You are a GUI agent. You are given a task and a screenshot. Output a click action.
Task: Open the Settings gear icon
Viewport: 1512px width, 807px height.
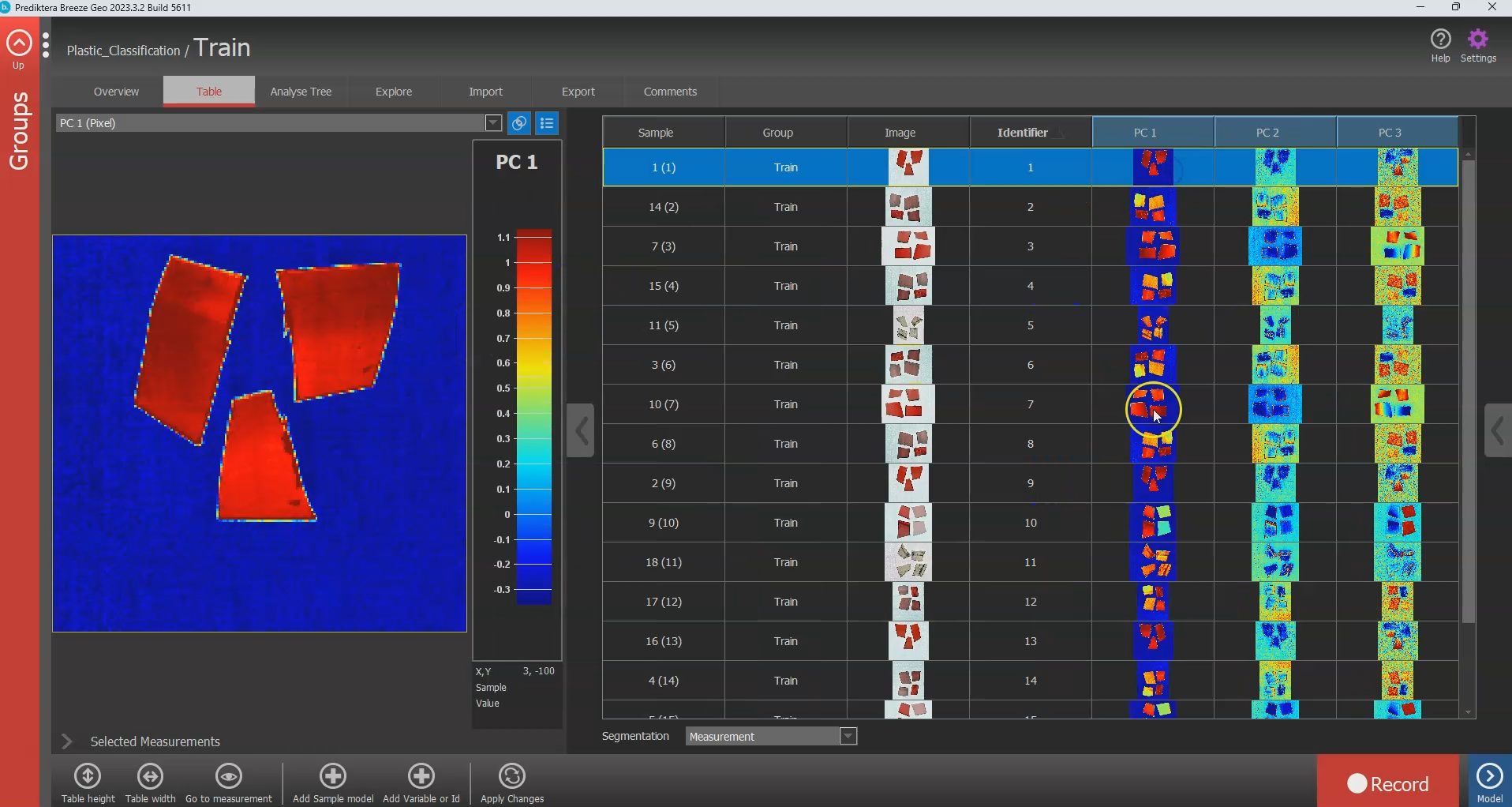tap(1478, 39)
